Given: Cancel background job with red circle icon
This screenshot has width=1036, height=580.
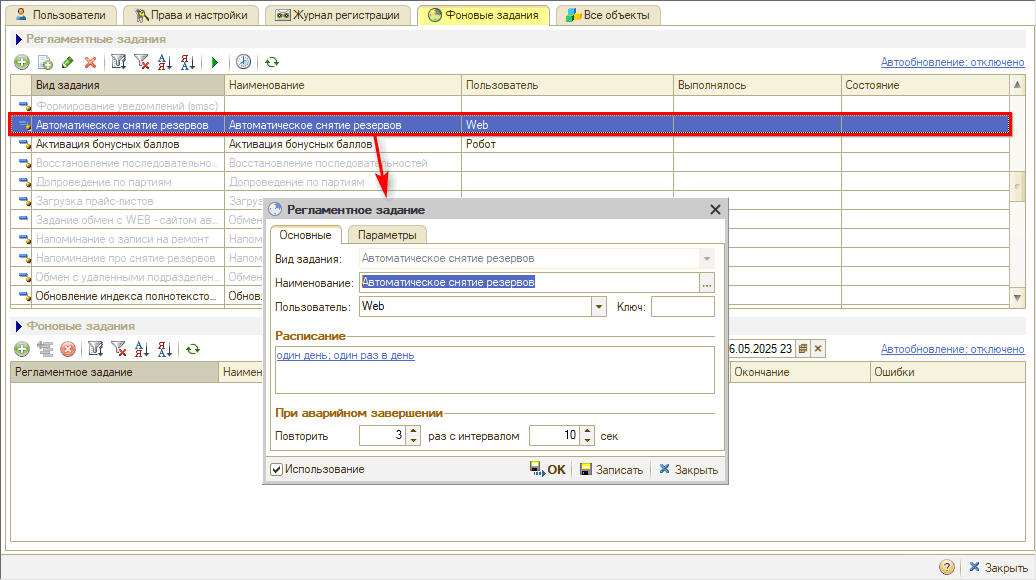Looking at the screenshot, I should (67, 349).
